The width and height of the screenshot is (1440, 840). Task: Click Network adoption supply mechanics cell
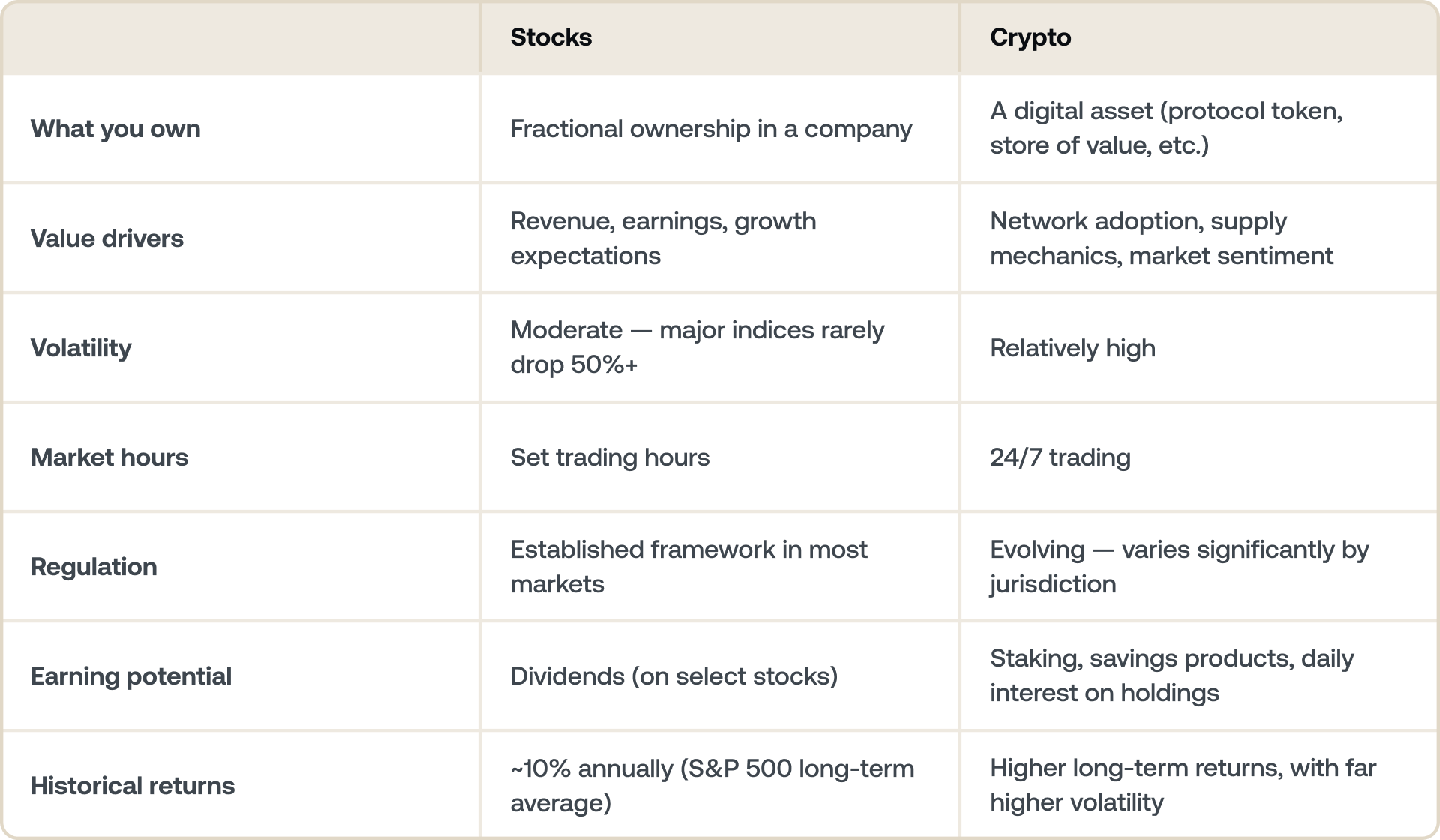[x=1161, y=238]
